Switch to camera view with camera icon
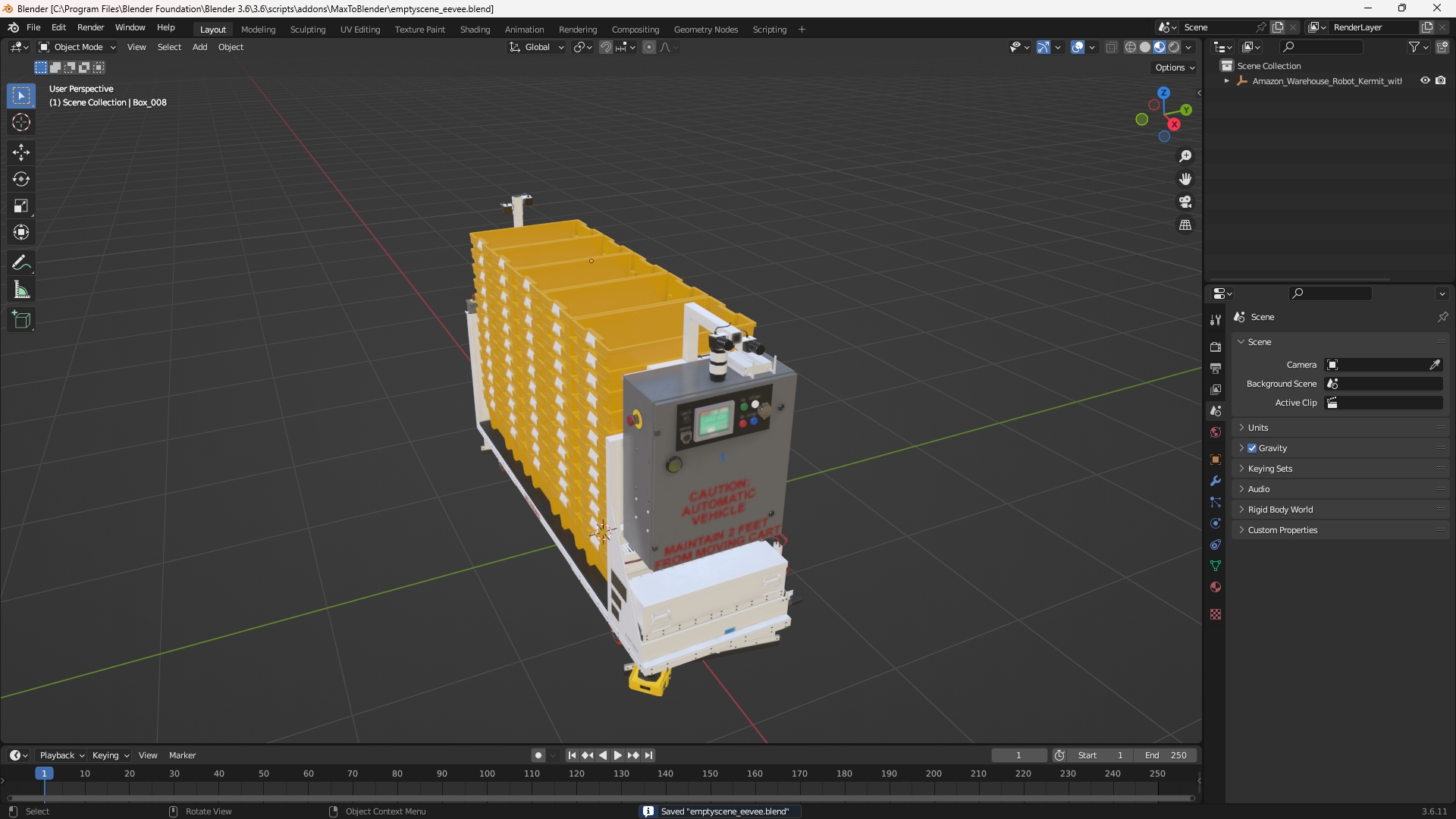The image size is (1456, 819). (x=1185, y=202)
